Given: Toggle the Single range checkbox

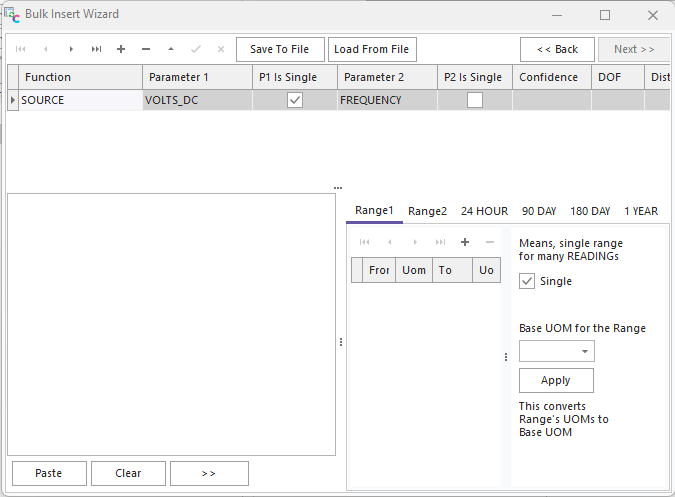Looking at the screenshot, I should (528, 281).
